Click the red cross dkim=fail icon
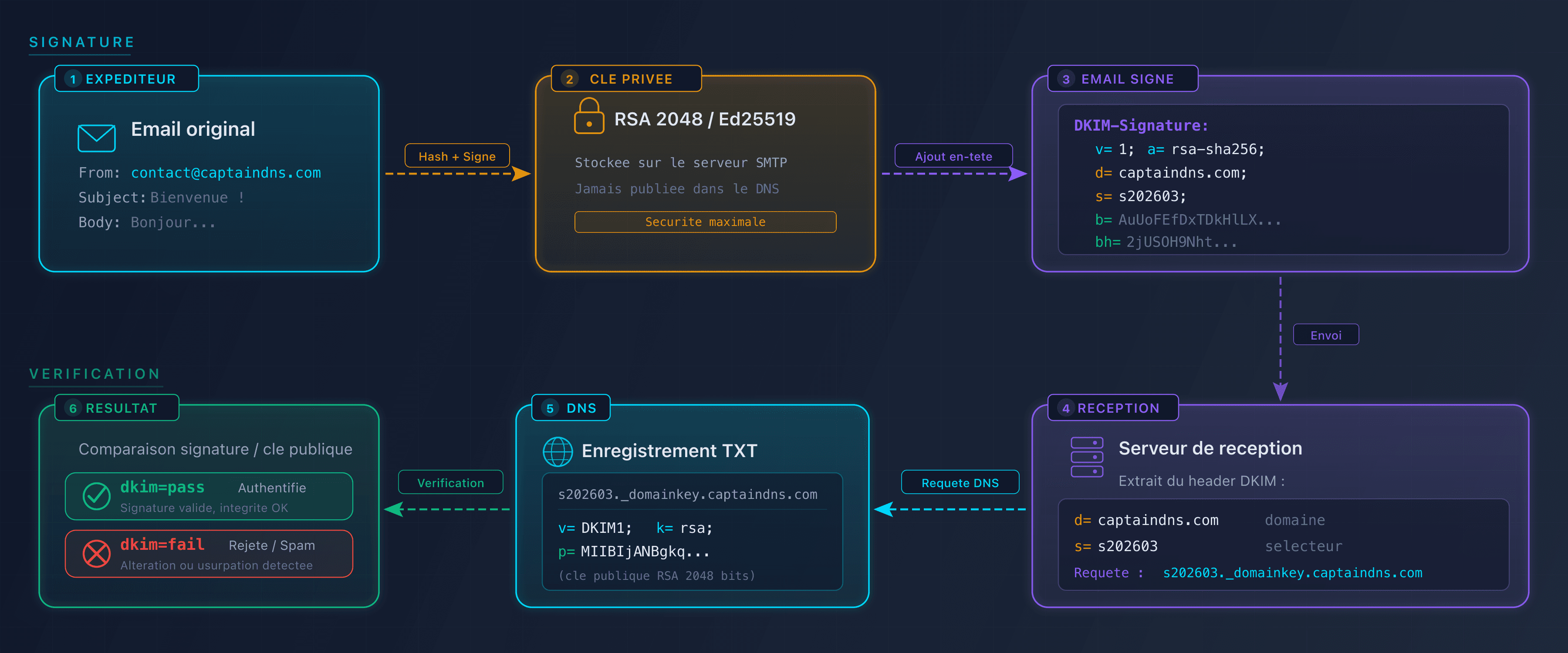The height and width of the screenshot is (653, 1568). tap(96, 553)
